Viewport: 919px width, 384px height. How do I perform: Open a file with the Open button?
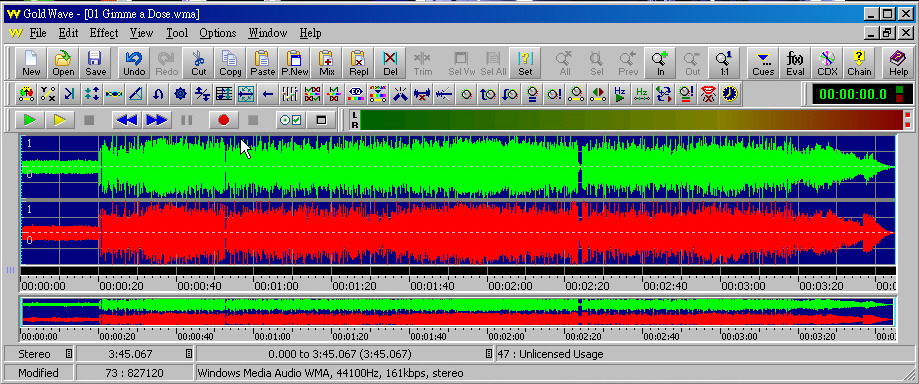pyautogui.click(x=63, y=63)
